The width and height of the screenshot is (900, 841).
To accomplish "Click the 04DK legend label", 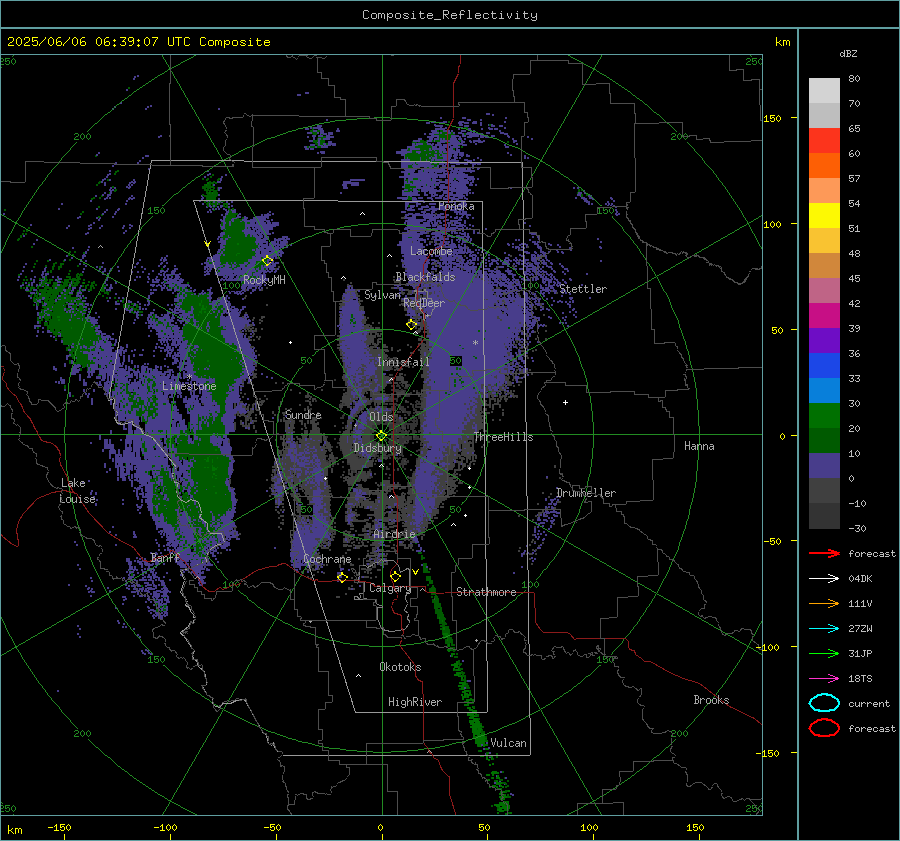I will click(x=860, y=578).
